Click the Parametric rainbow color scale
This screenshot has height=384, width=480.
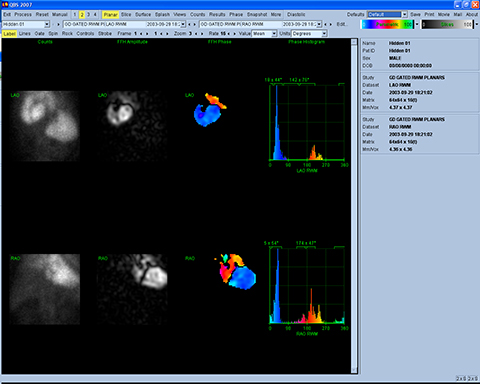click(387, 24)
